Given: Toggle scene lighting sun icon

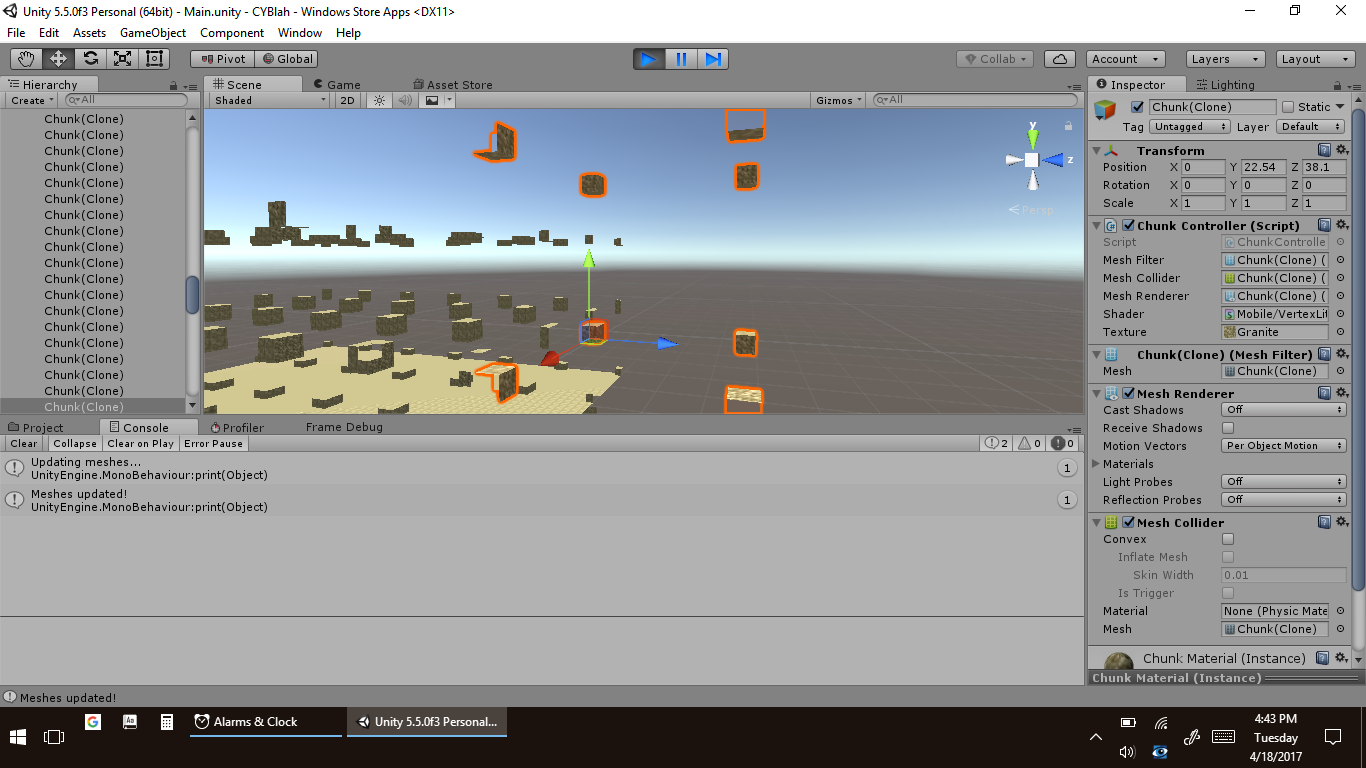Looking at the screenshot, I should pos(379,100).
